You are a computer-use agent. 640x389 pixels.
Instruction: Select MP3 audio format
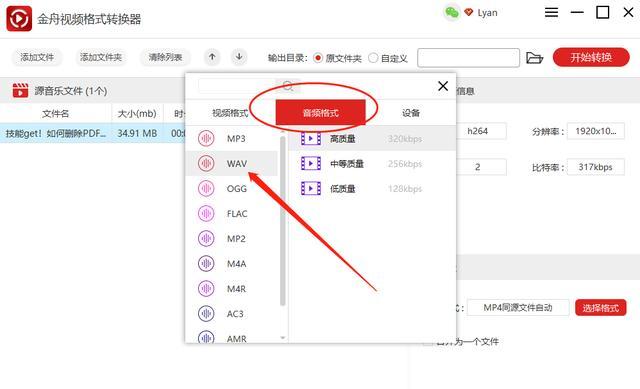tap(231, 138)
